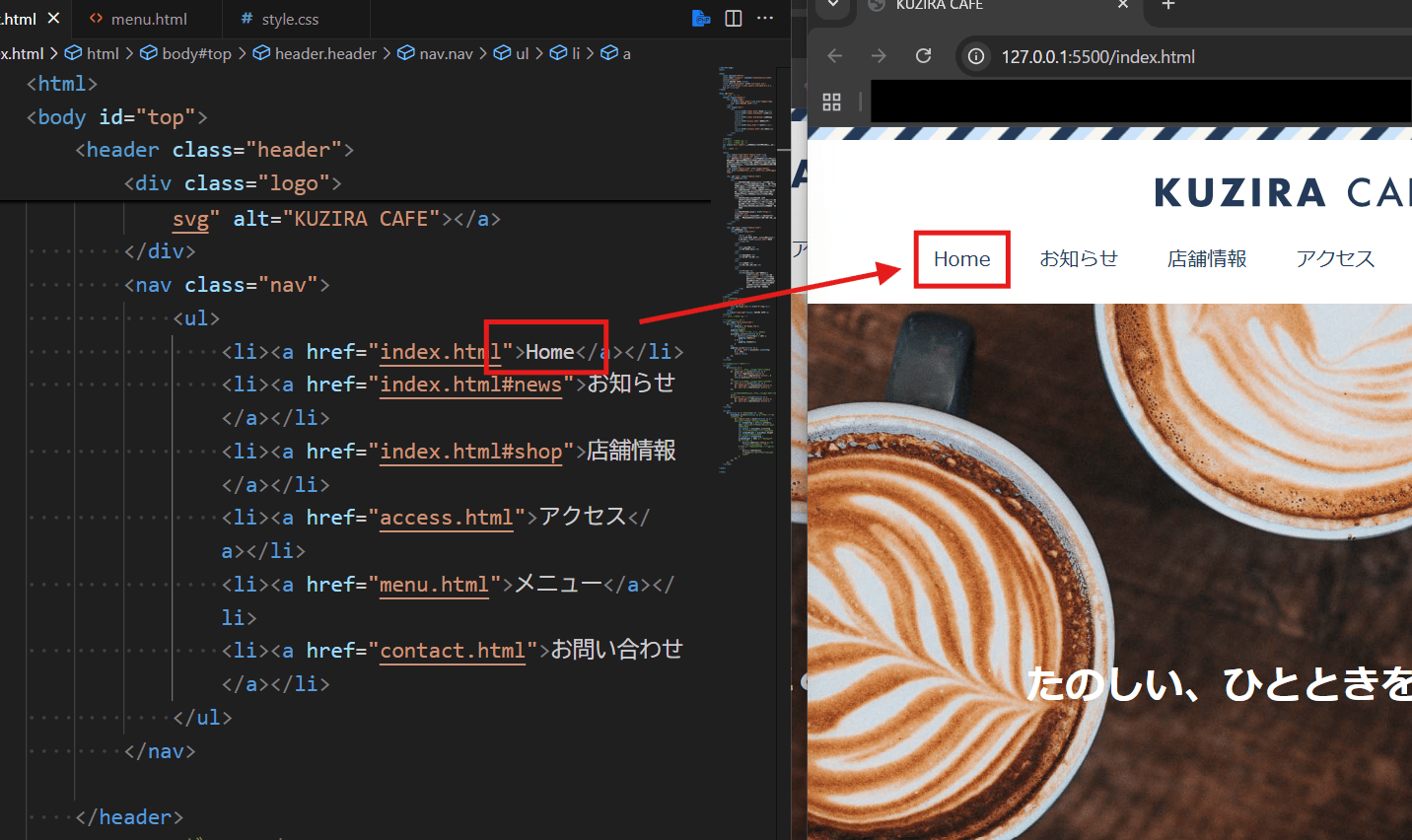Click the browser forward arrow
The width and height of the screenshot is (1412, 840).
tap(879, 56)
